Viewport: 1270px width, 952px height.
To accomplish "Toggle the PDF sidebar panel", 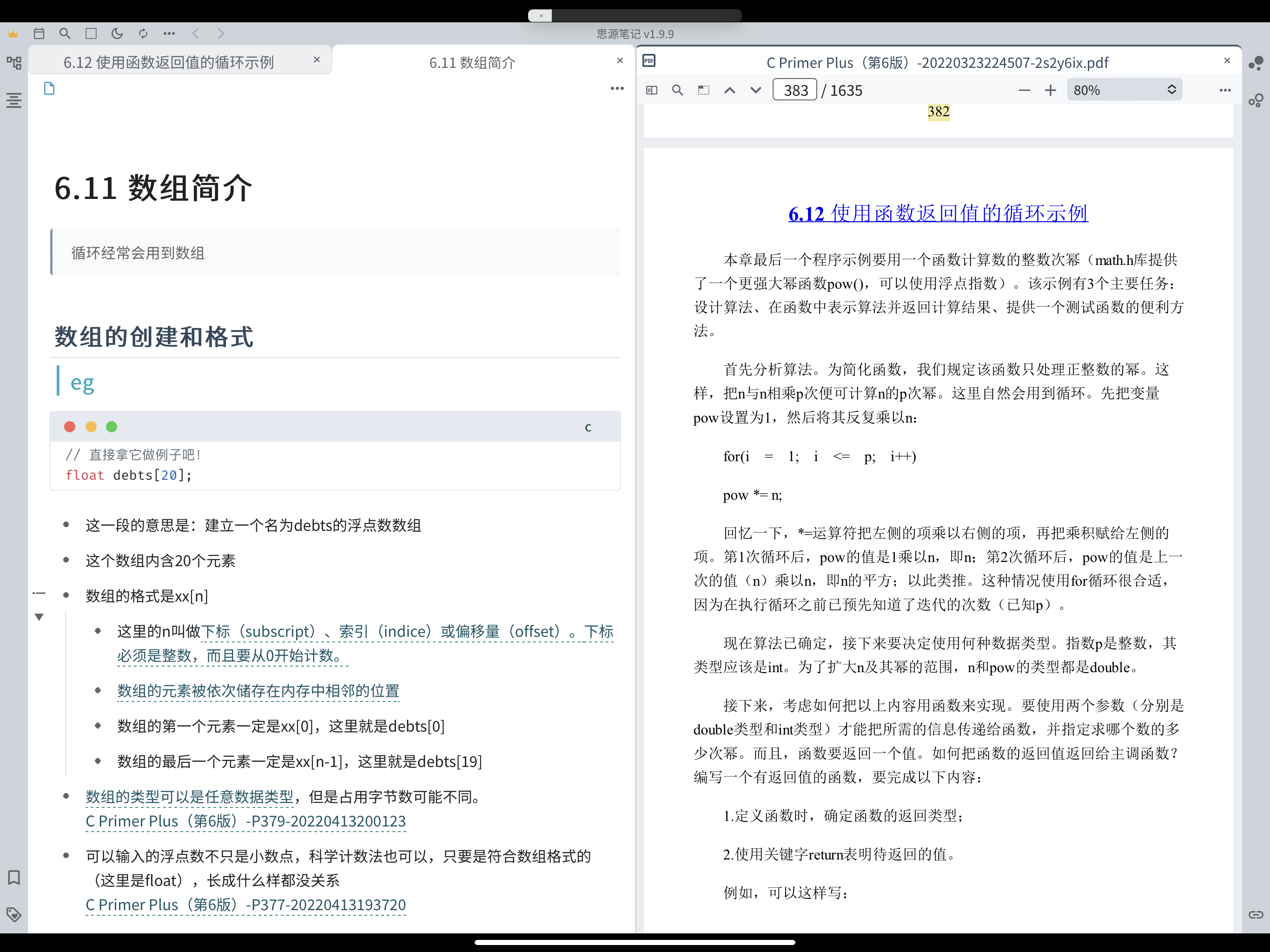I will (x=651, y=90).
